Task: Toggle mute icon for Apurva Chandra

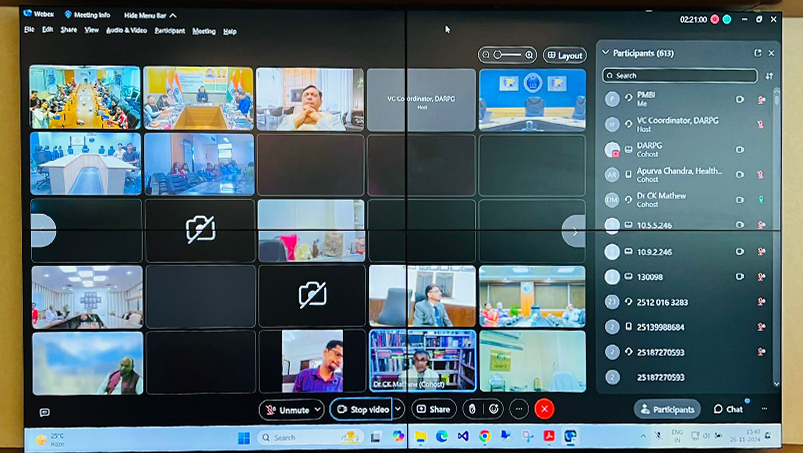Action: (x=761, y=175)
